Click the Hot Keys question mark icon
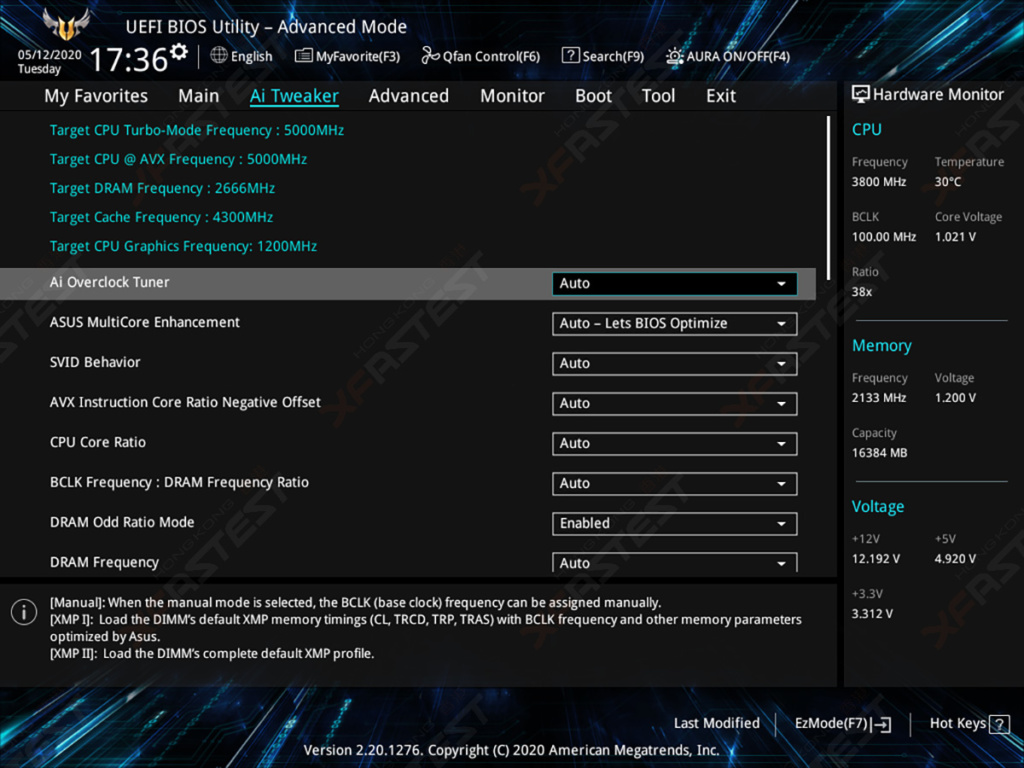Viewport: 1024px width, 768px height. (x=1000, y=723)
